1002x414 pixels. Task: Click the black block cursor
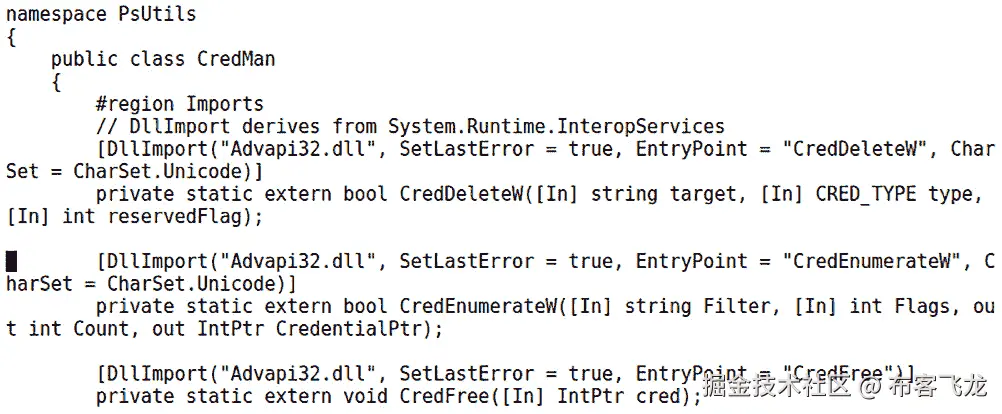[11, 262]
